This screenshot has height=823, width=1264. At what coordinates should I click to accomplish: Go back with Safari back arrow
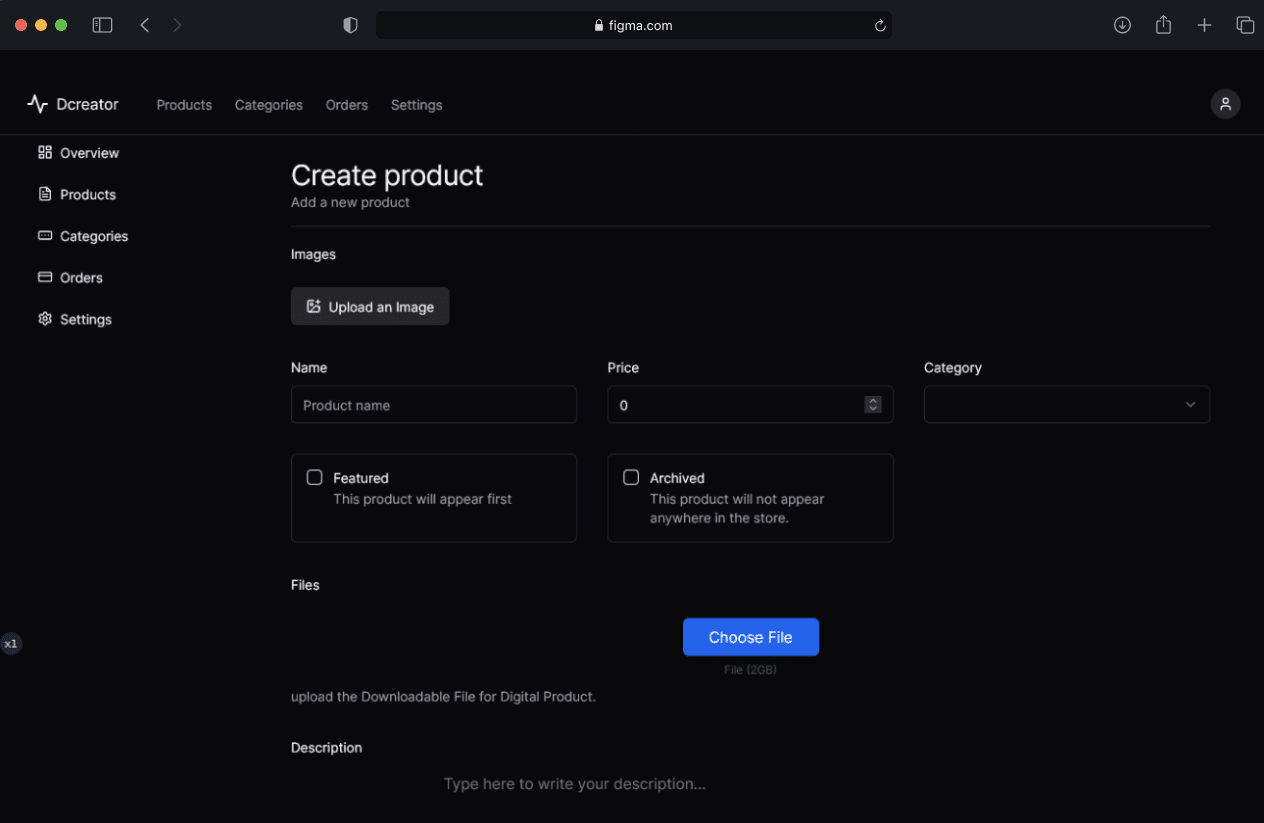click(x=145, y=25)
